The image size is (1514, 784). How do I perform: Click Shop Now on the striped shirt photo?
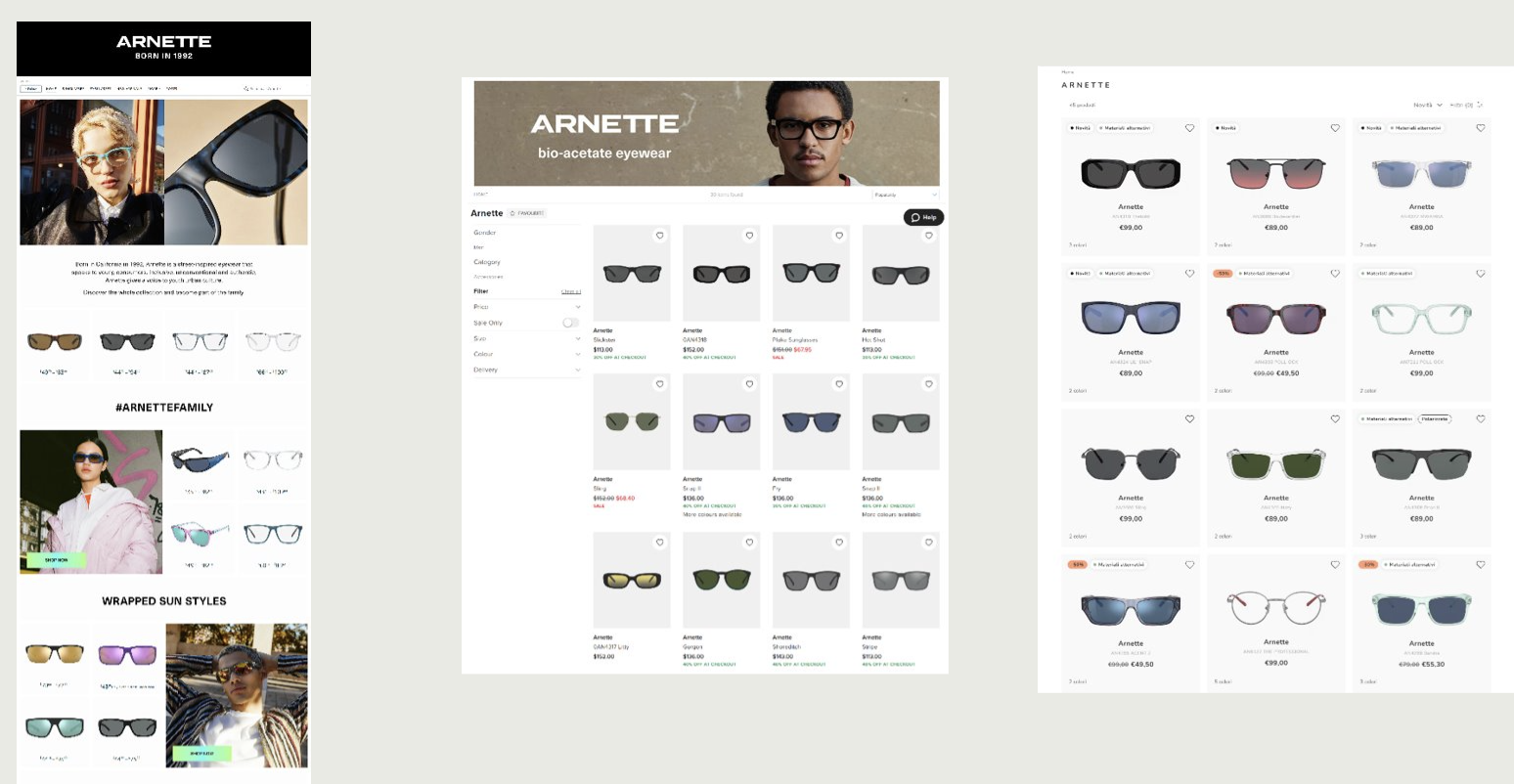pos(201,754)
